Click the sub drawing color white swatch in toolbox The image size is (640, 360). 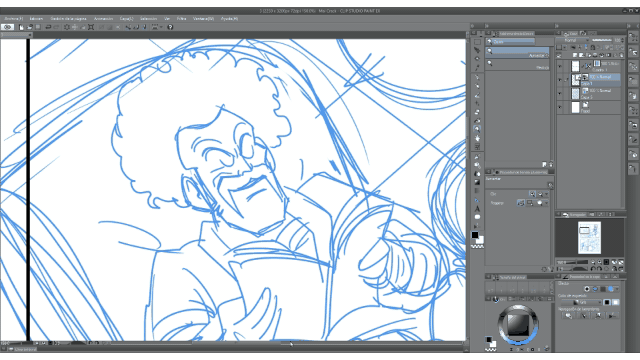pyautogui.click(x=480, y=240)
